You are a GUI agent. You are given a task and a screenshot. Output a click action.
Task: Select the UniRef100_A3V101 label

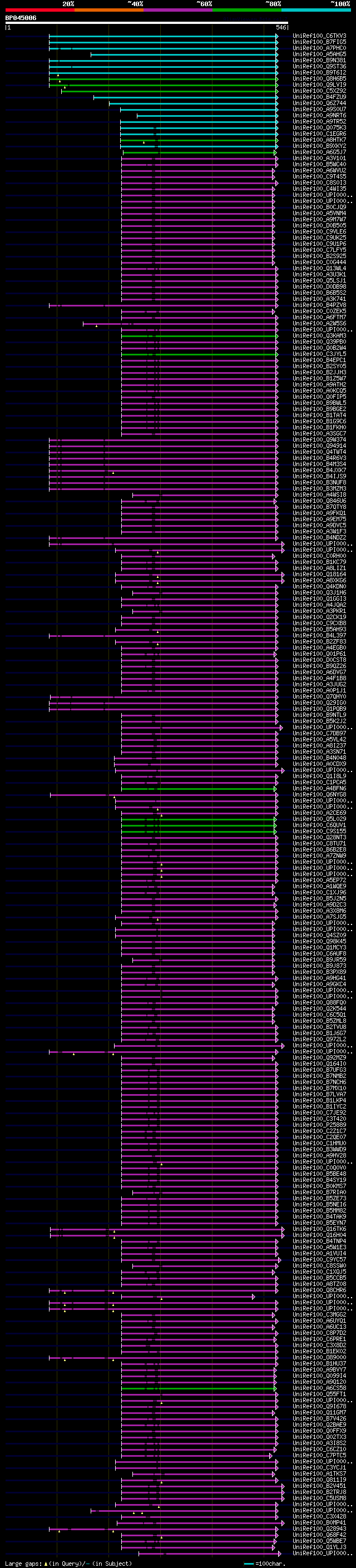319,159
